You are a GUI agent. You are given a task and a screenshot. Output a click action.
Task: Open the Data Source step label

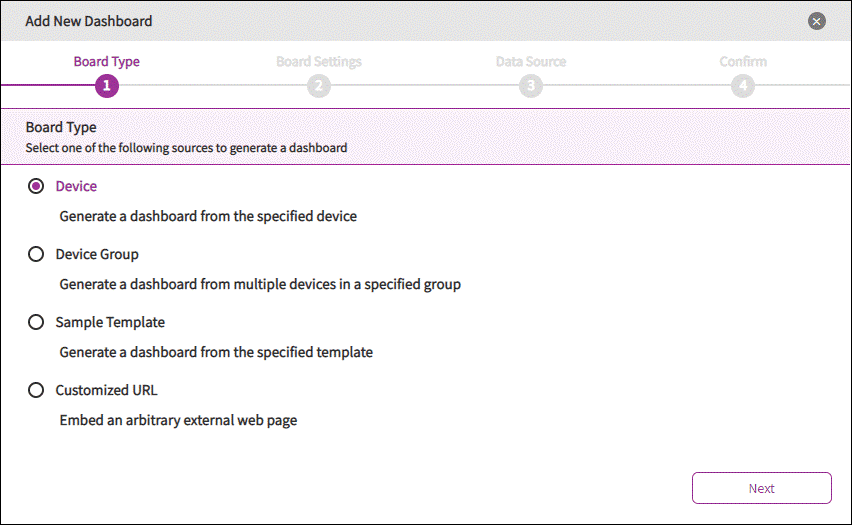[x=531, y=62]
